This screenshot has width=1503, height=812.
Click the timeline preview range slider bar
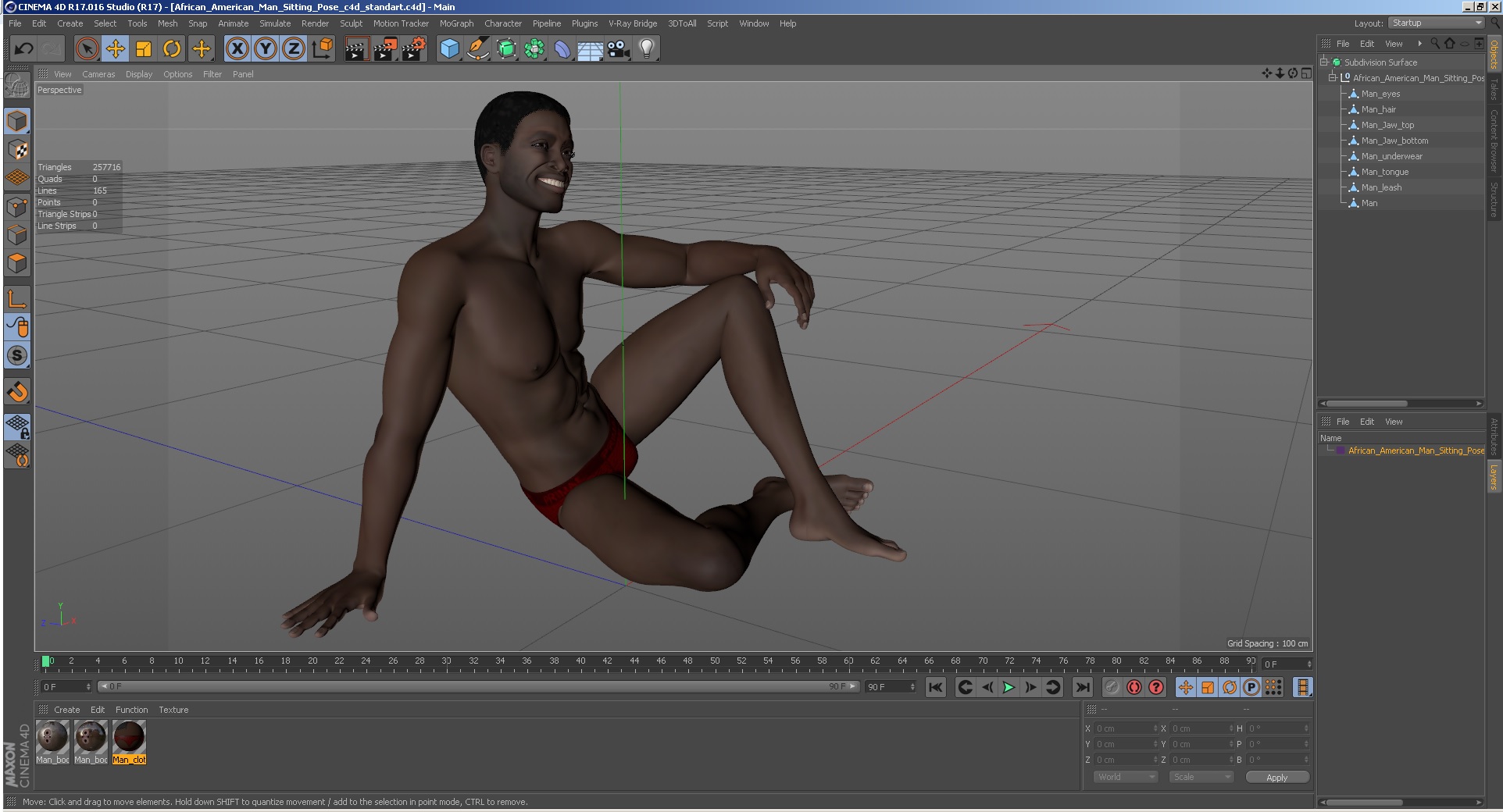(479, 686)
